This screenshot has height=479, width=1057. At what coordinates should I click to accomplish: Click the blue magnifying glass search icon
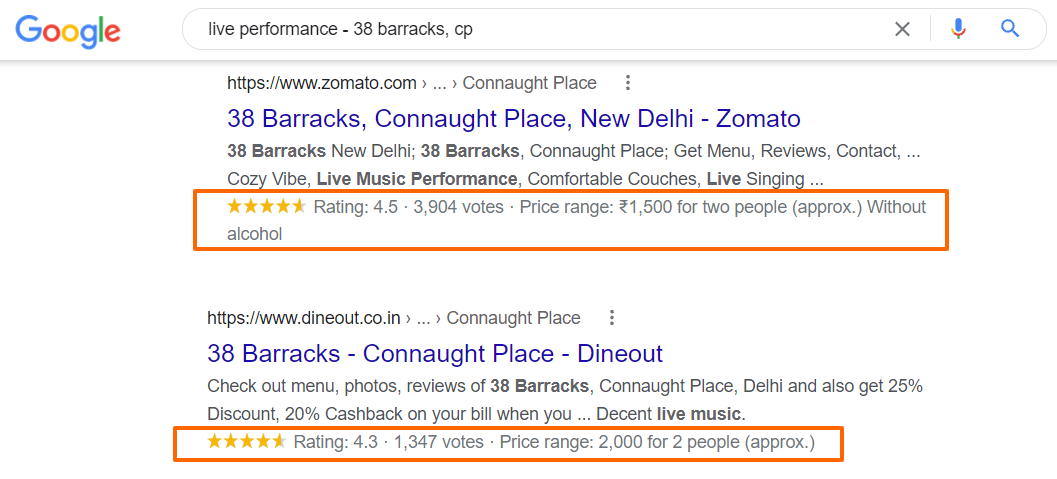click(1009, 29)
